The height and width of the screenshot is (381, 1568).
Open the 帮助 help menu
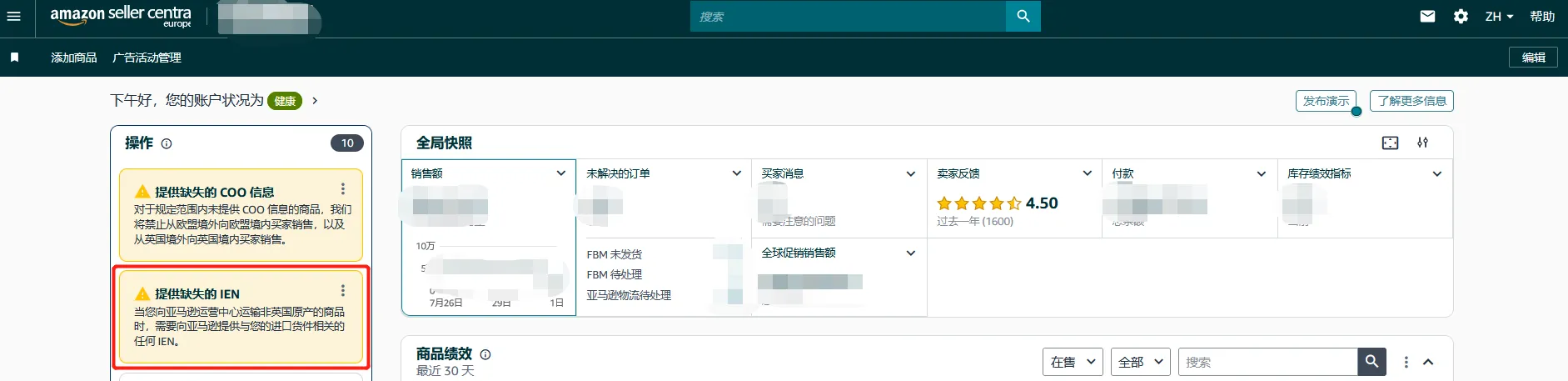coord(1542,16)
